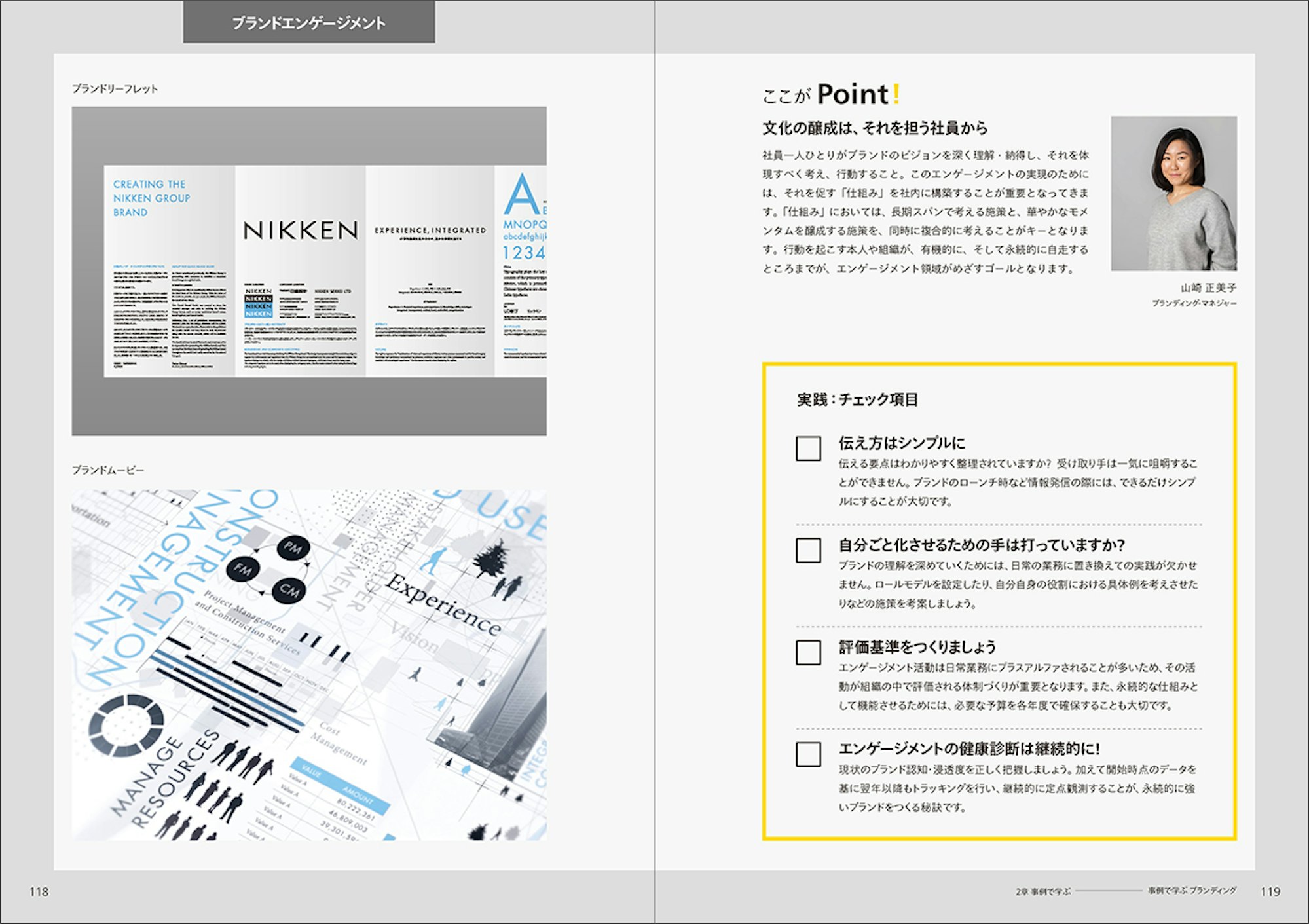Click the portrait photo of 山崎 正美子
The width and height of the screenshot is (1309, 924).
1173,193
